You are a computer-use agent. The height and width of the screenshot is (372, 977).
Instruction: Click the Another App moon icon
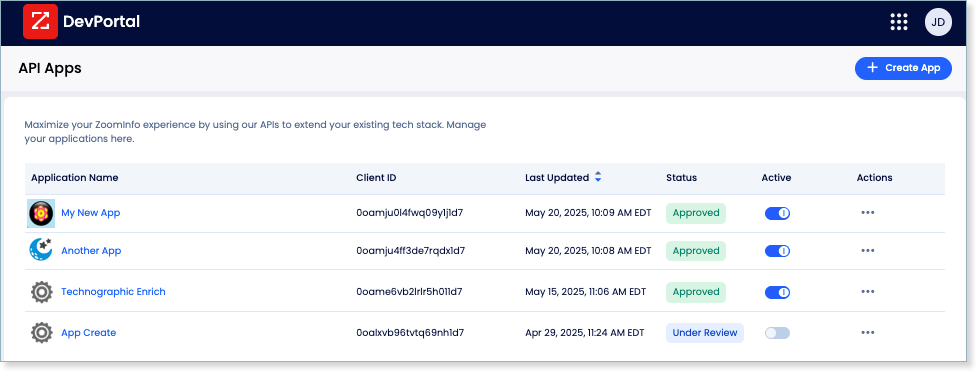(x=42, y=250)
